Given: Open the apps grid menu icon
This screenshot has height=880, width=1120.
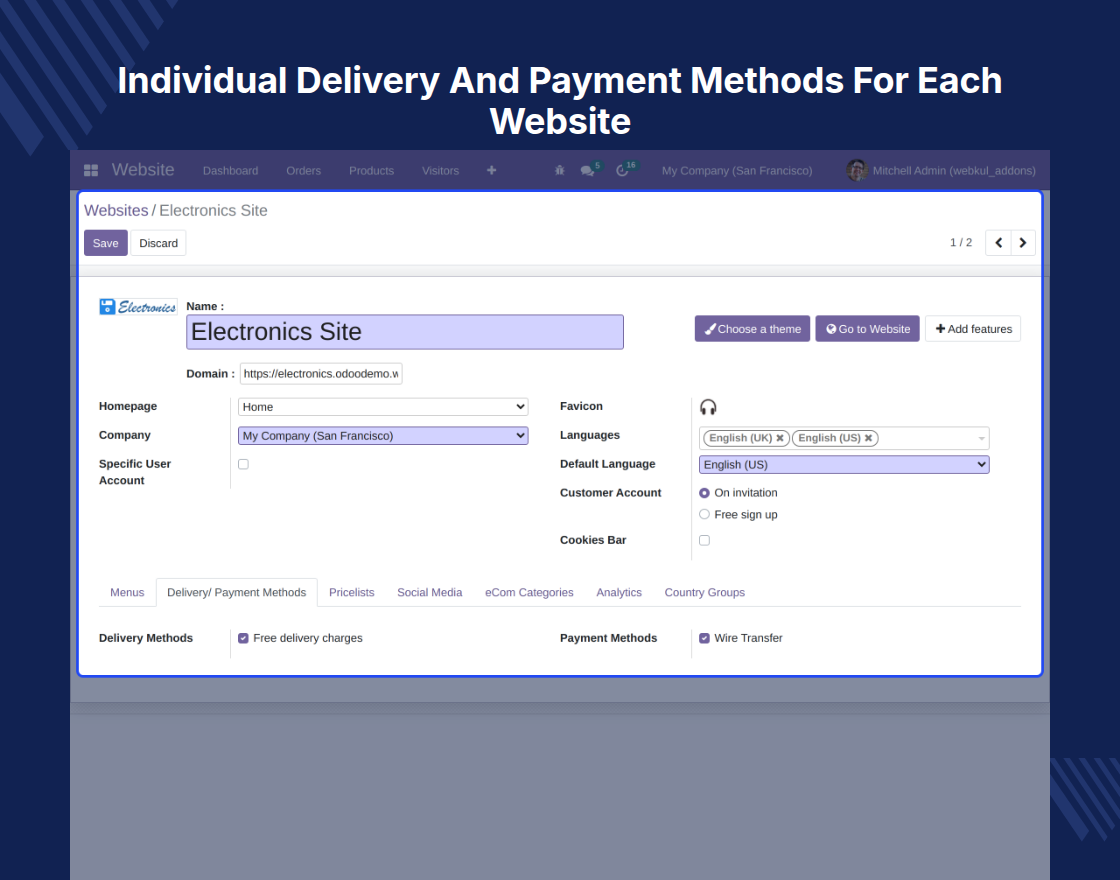Looking at the screenshot, I should pyautogui.click(x=91, y=170).
